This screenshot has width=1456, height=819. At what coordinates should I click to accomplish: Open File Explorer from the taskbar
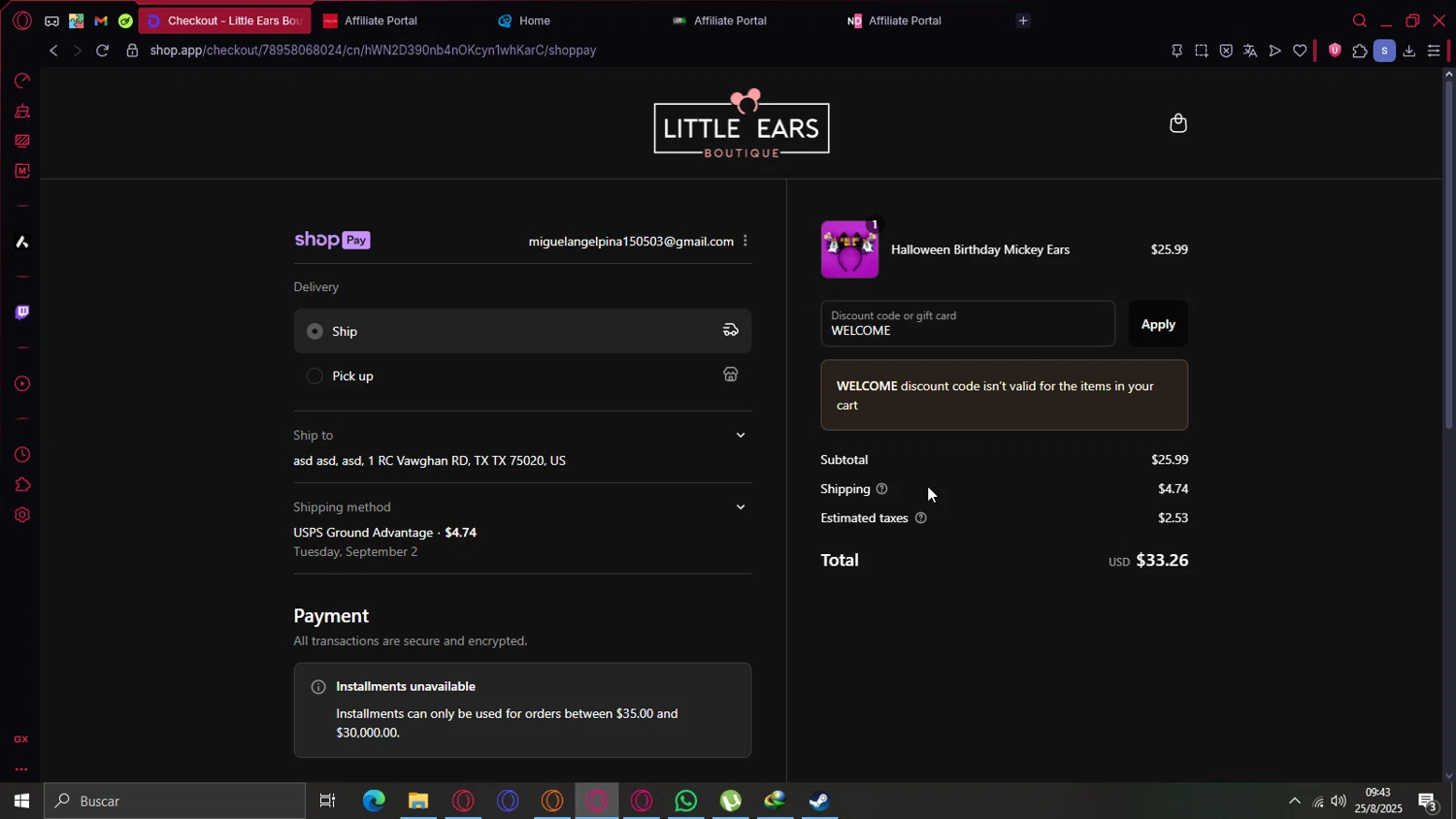[x=418, y=801]
